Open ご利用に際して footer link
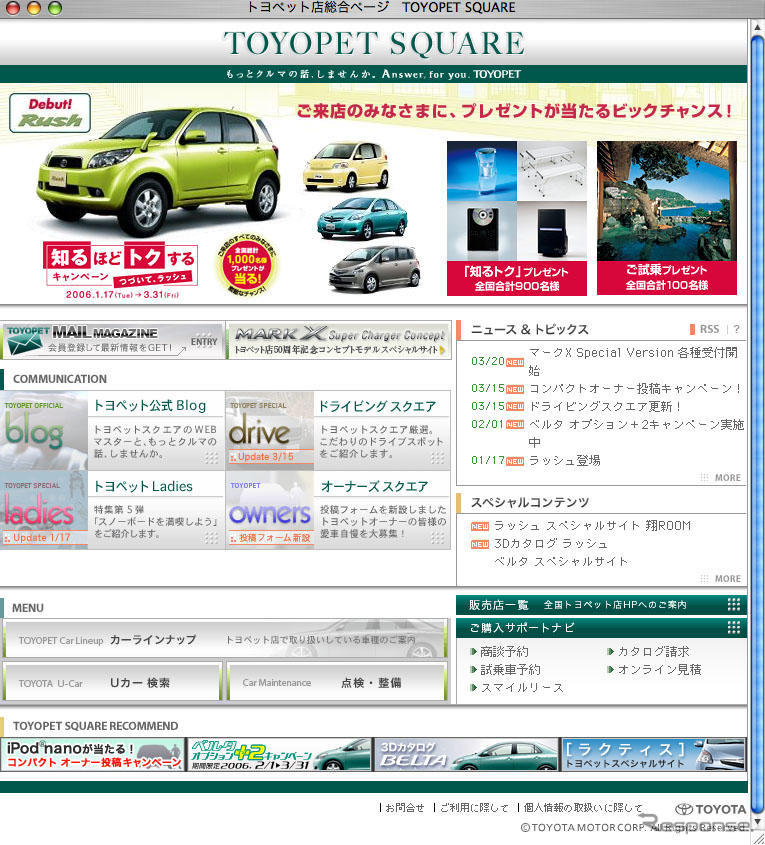The width and height of the screenshot is (765, 845). pyautogui.click(x=474, y=807)
